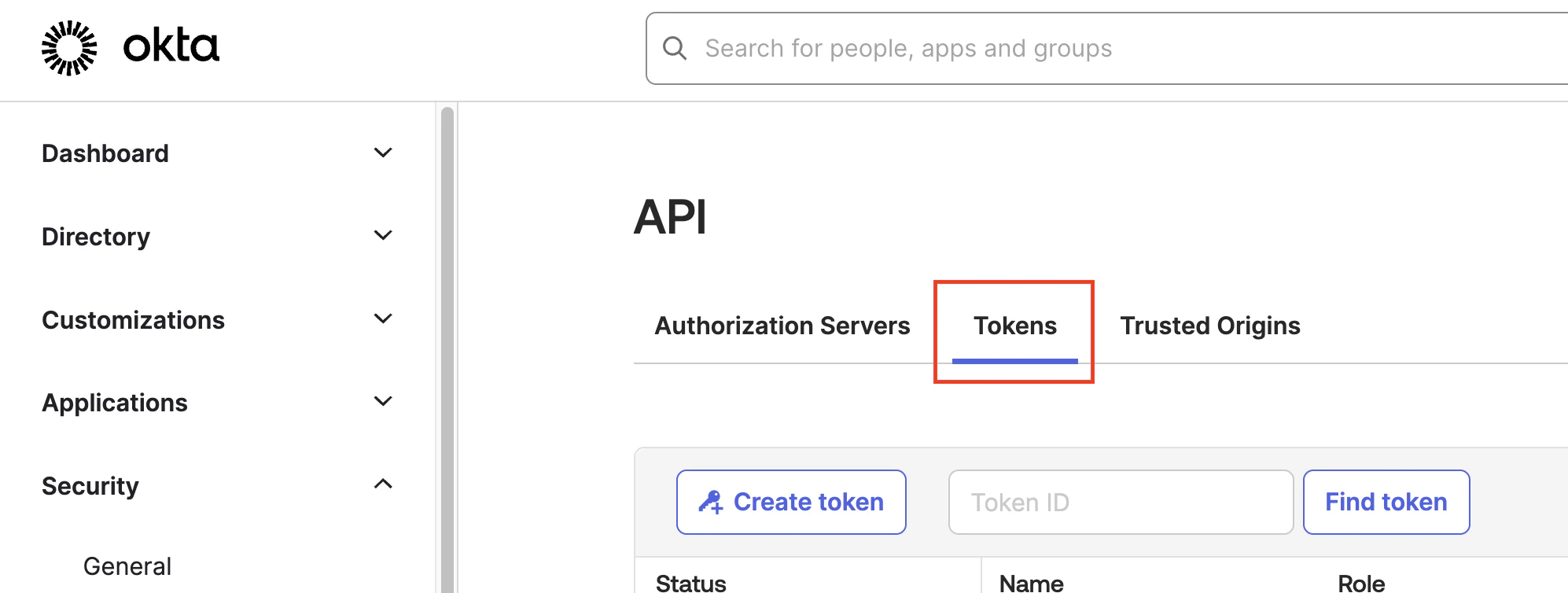Image resolution: width=1568 pixels, height=593 pixels.
Task: Expand the Directory menu chevron
Action: point(383,235)
